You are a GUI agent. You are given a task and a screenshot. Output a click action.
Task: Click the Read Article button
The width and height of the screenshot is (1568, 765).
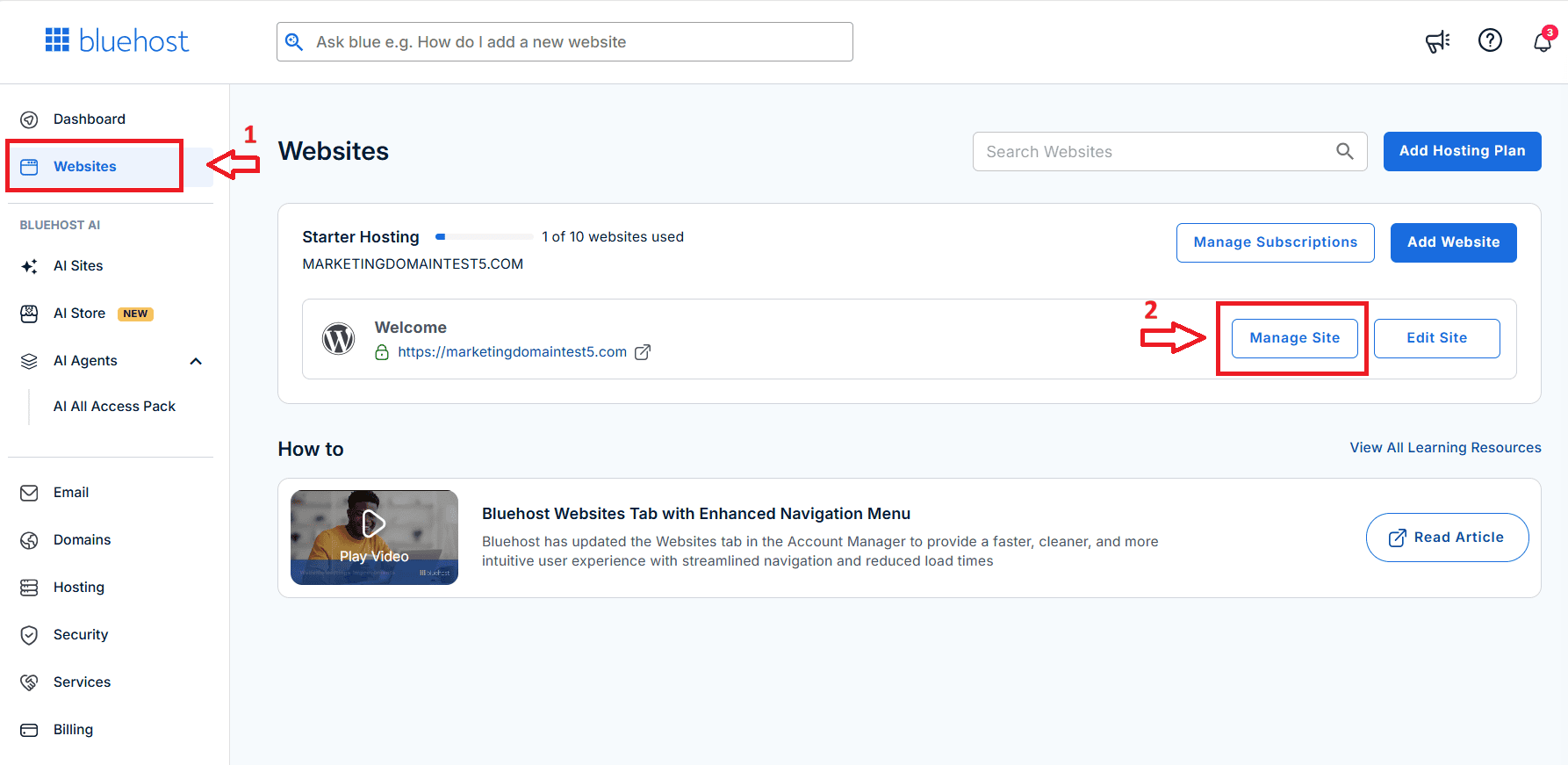(x=1447, y=538)
